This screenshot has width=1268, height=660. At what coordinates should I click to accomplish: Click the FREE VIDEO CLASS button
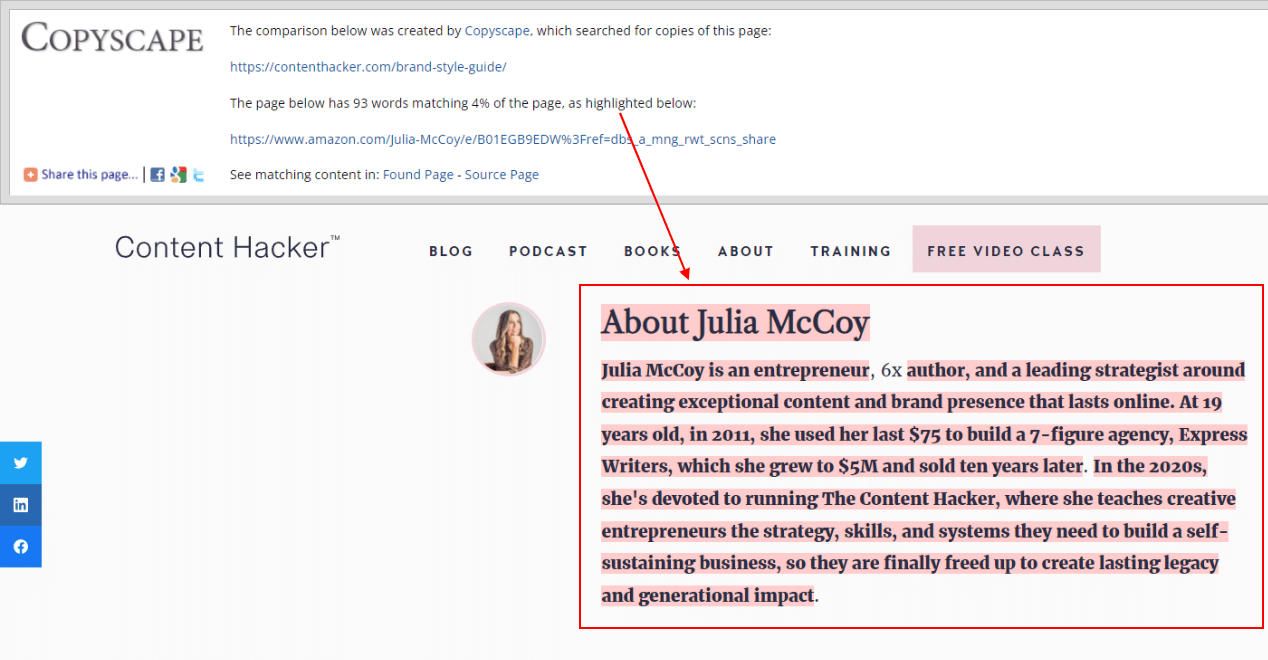point(1006,249)
